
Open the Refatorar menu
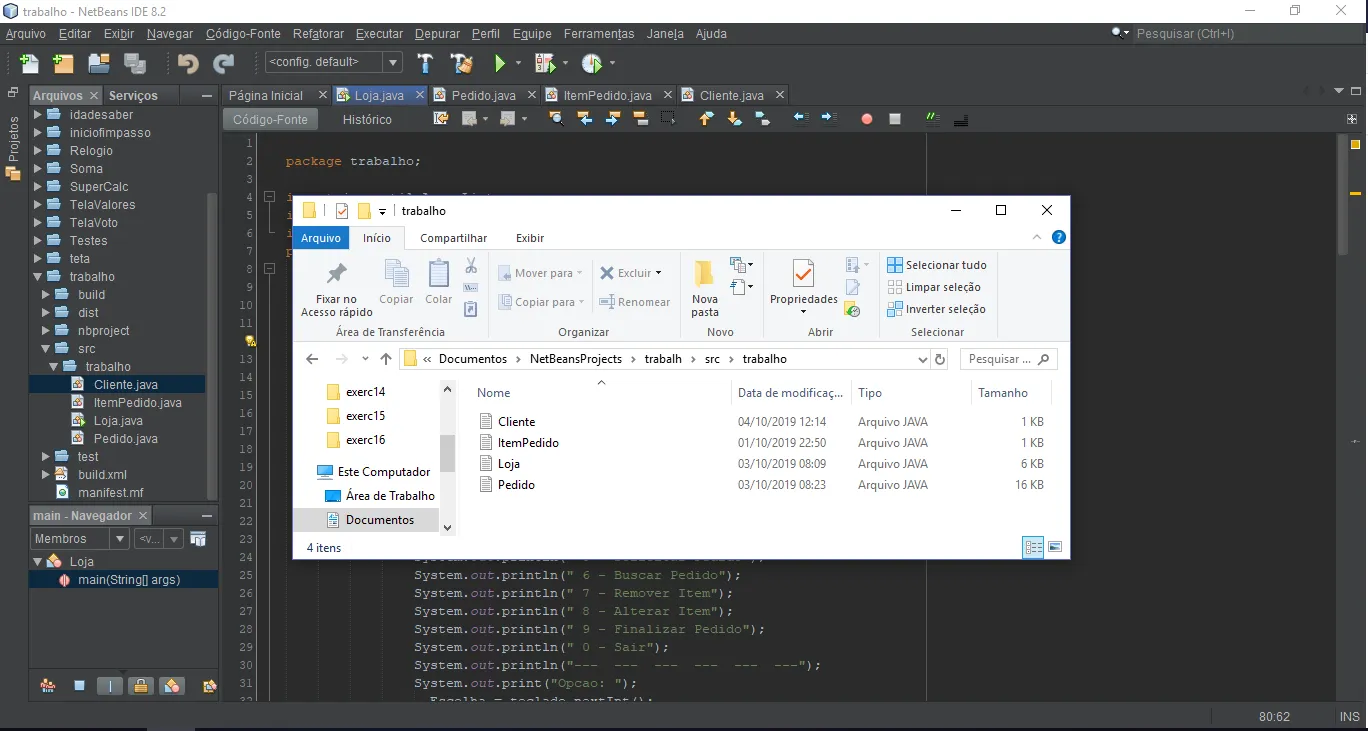click(x=318, y=33)
